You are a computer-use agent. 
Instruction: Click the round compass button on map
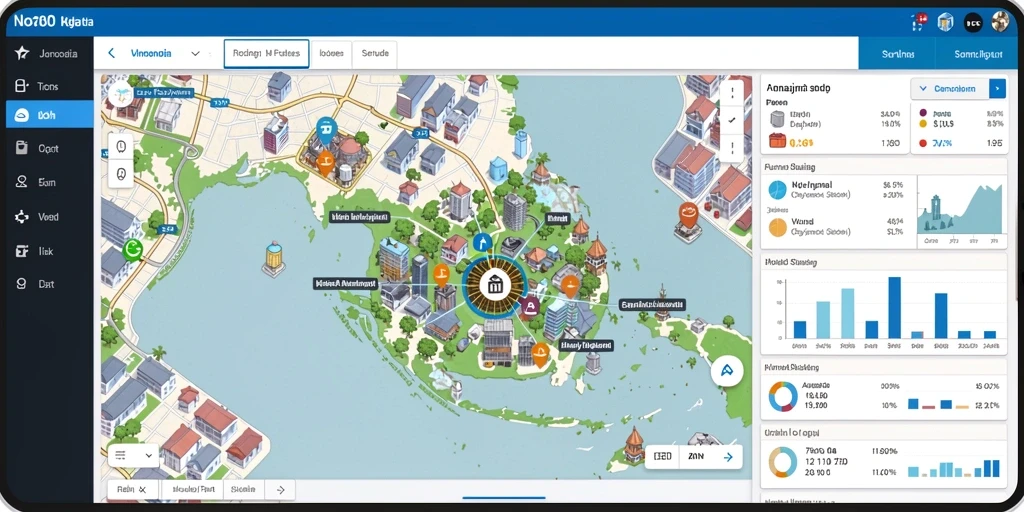(727, 371)
